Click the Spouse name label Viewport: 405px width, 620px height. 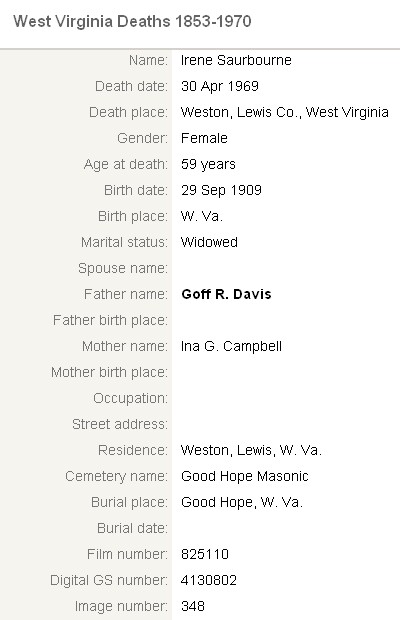coord(123,268)
